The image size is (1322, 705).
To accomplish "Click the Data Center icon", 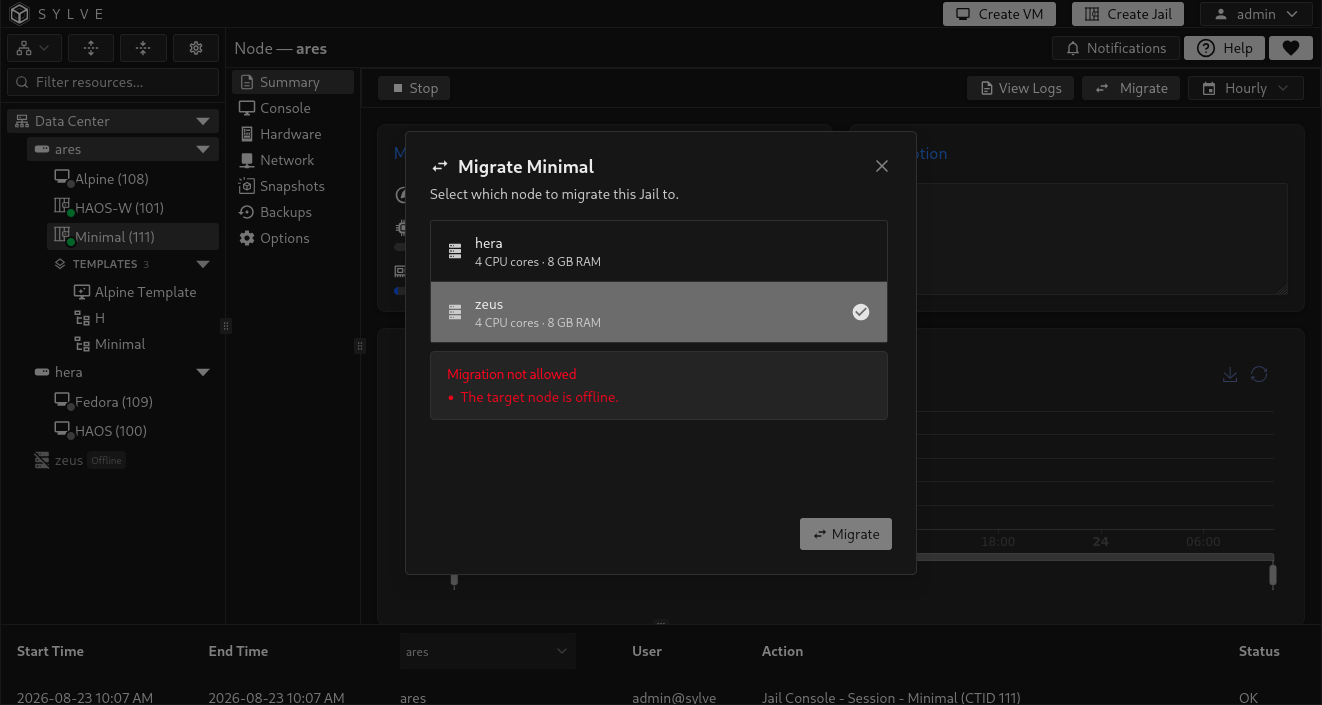I will coord(22,121).
